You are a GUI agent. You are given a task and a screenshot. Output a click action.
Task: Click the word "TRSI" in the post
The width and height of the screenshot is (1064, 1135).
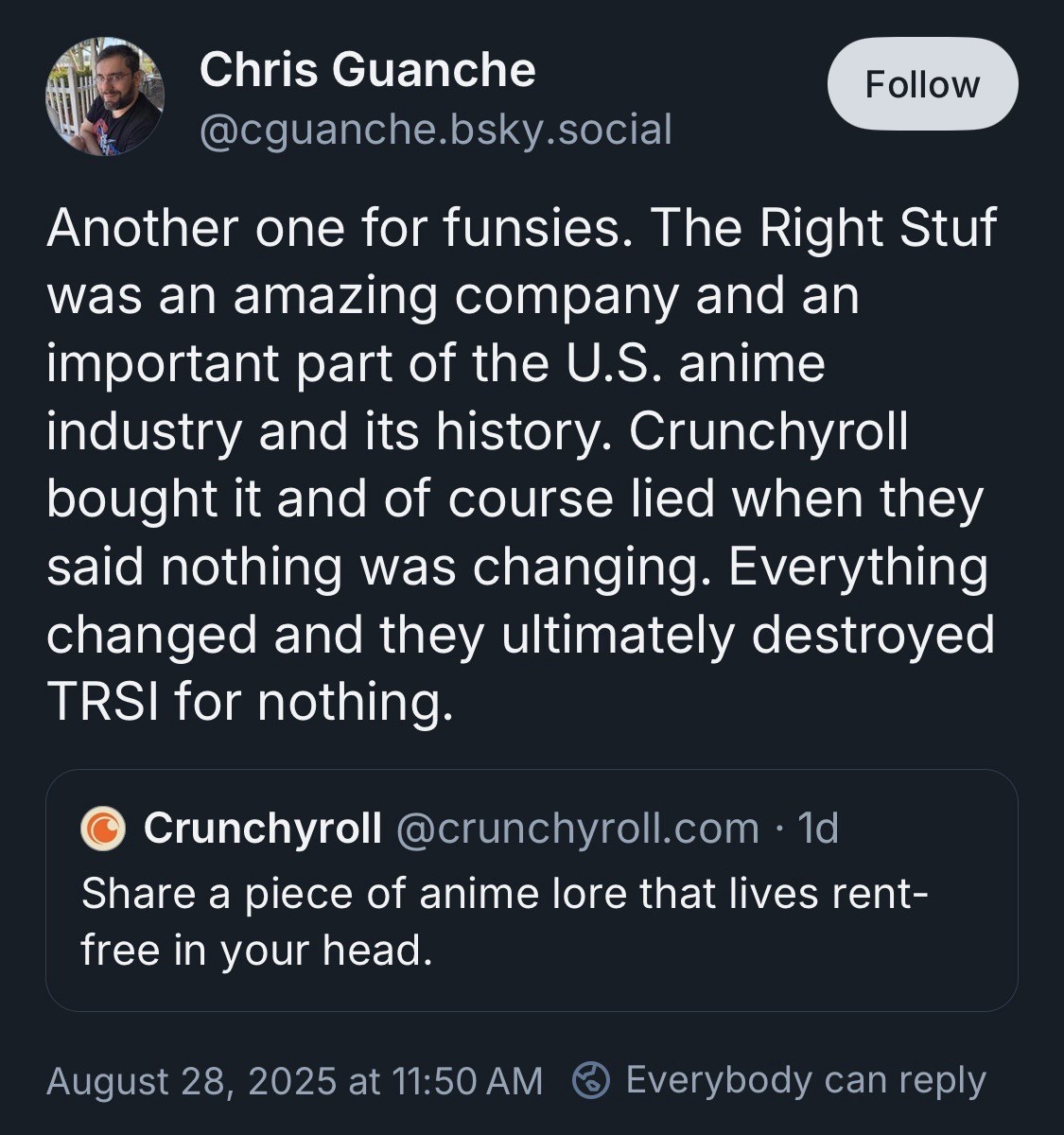tap(102, 702)
